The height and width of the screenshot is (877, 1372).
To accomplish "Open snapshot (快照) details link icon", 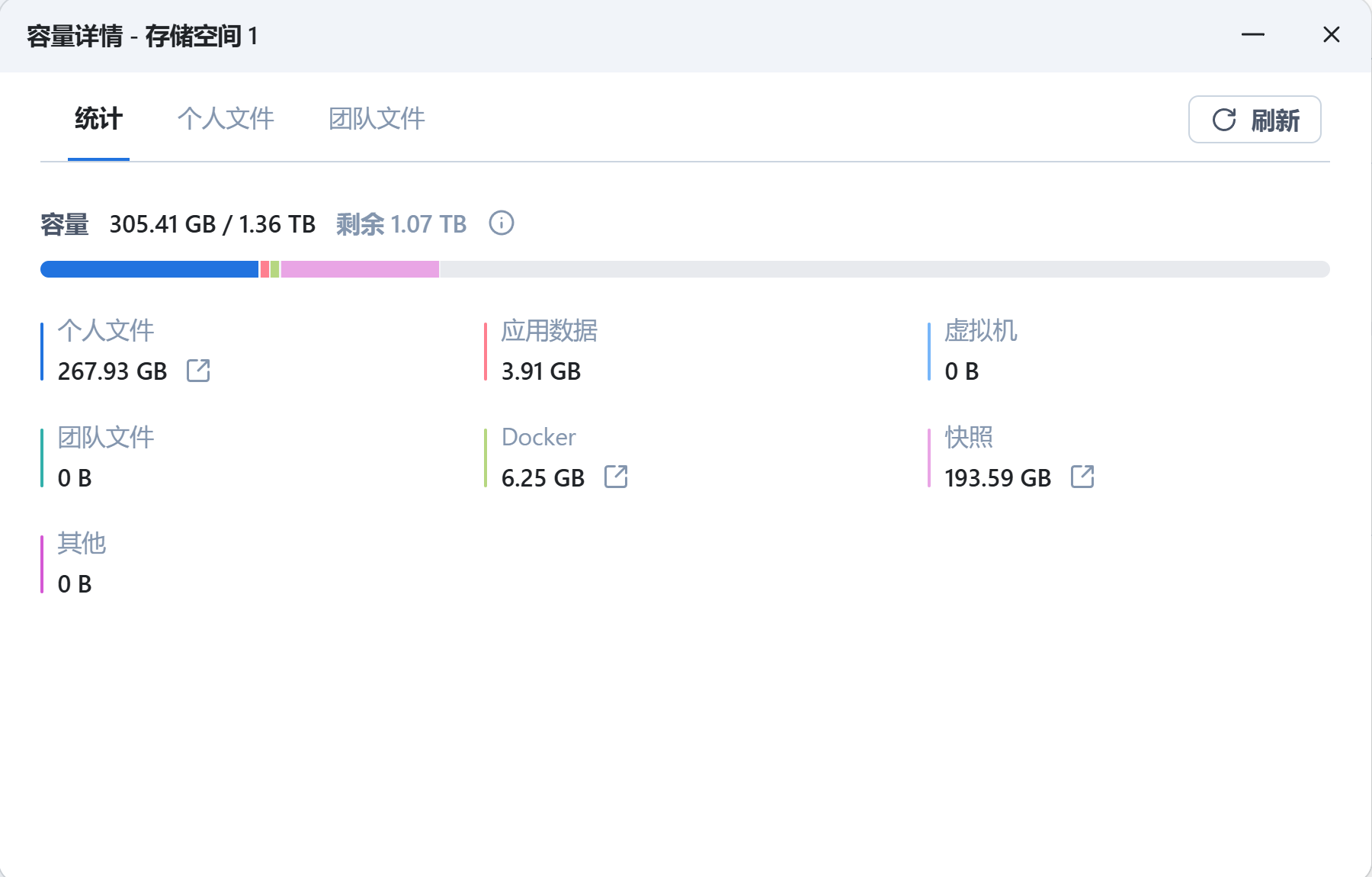I will click(1082, 477).
